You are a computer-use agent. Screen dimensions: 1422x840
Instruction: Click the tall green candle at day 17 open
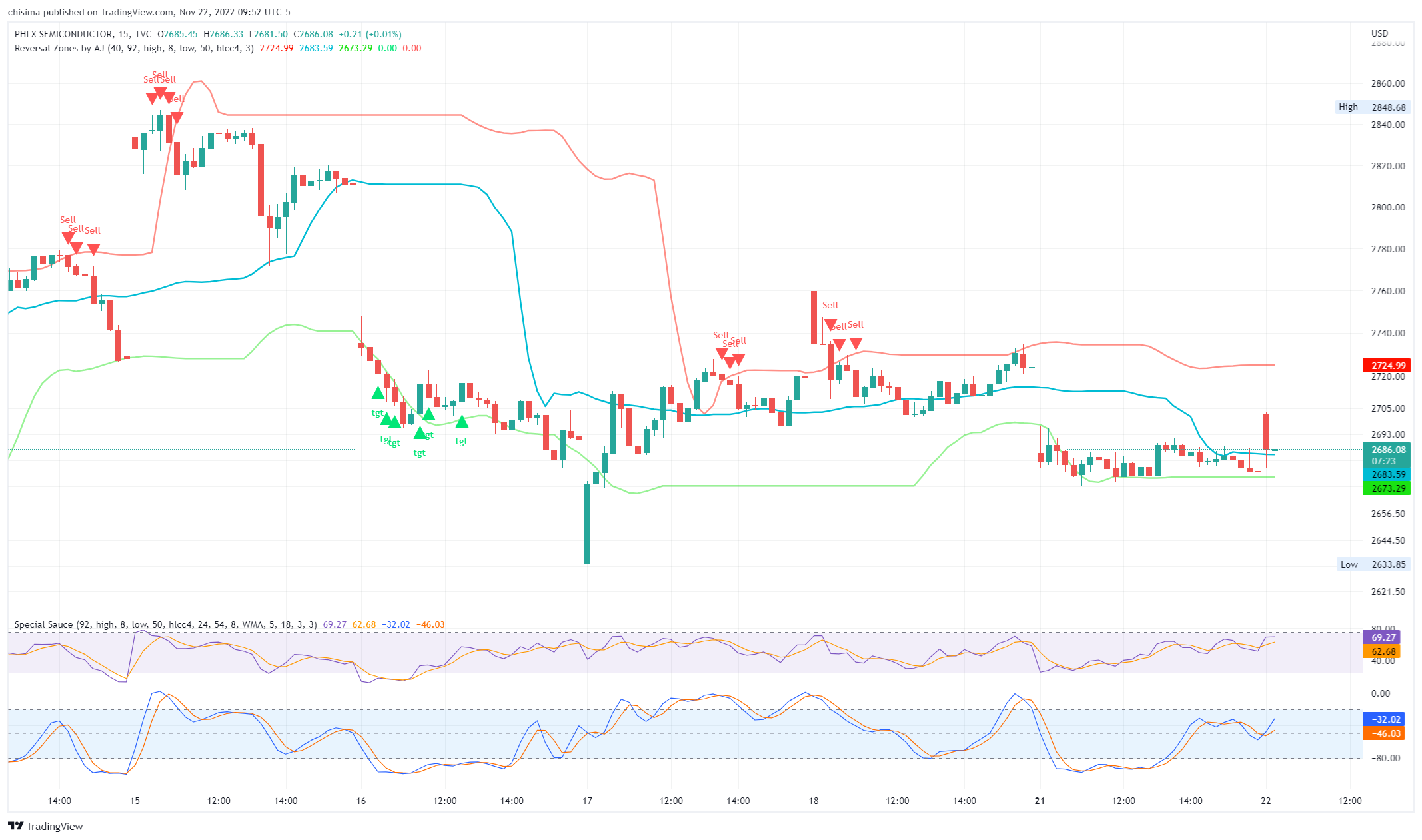[587, 523]
